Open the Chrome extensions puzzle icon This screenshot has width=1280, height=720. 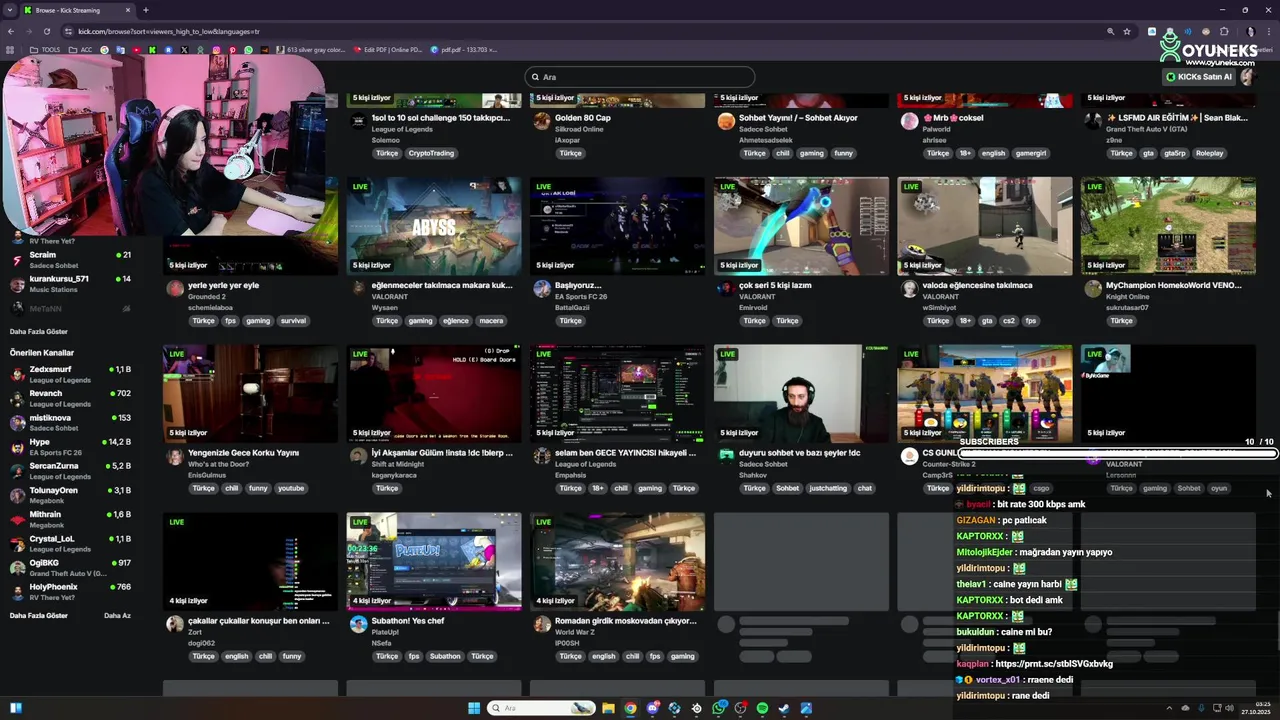point(1224,31)
